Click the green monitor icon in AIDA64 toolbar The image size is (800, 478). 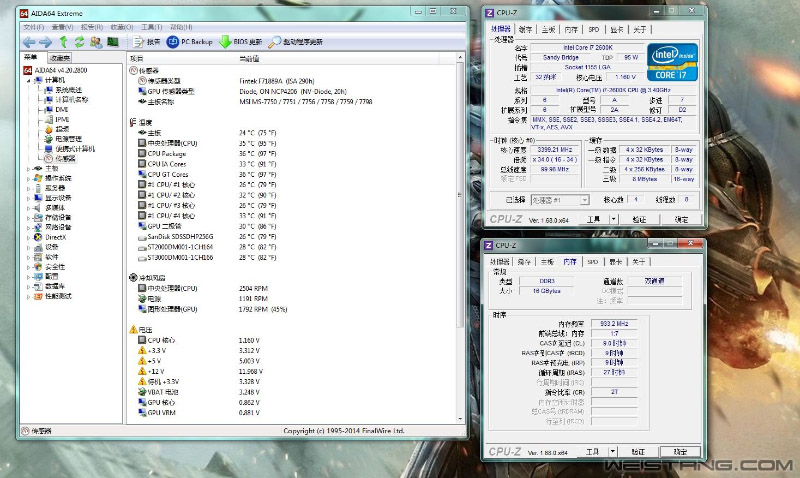(113, 42)
